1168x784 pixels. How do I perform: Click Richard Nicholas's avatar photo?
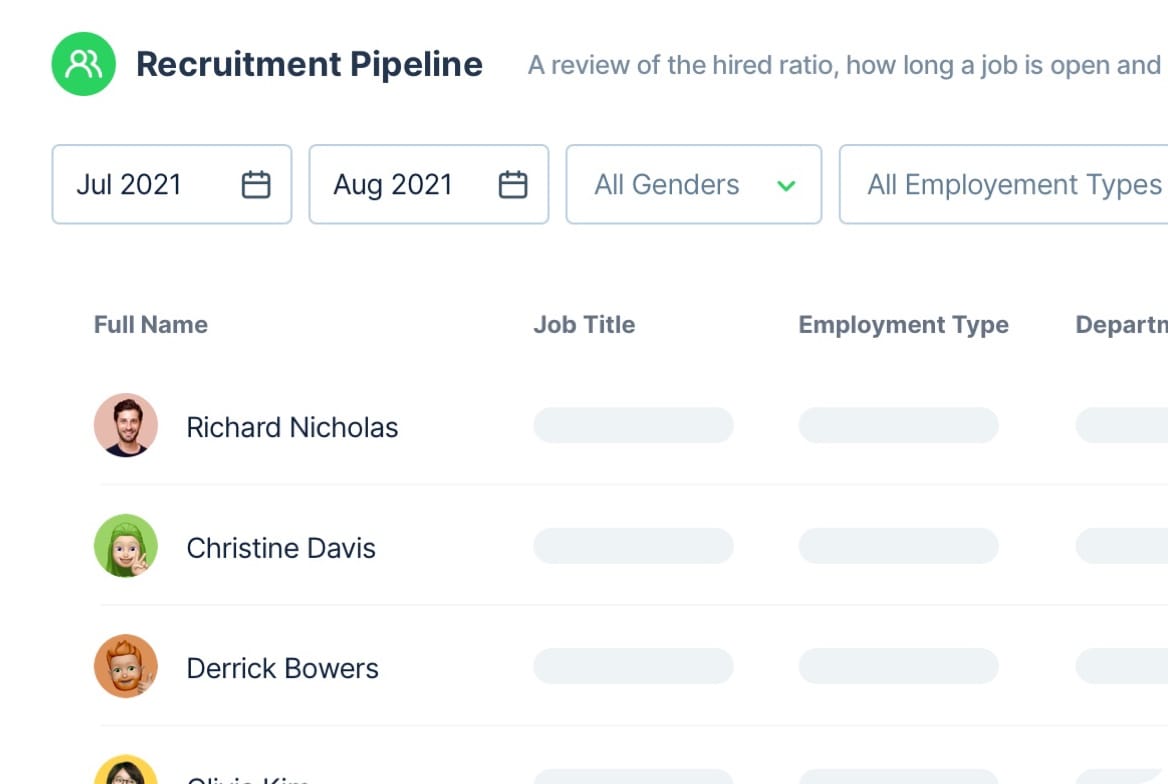[126, 425]
